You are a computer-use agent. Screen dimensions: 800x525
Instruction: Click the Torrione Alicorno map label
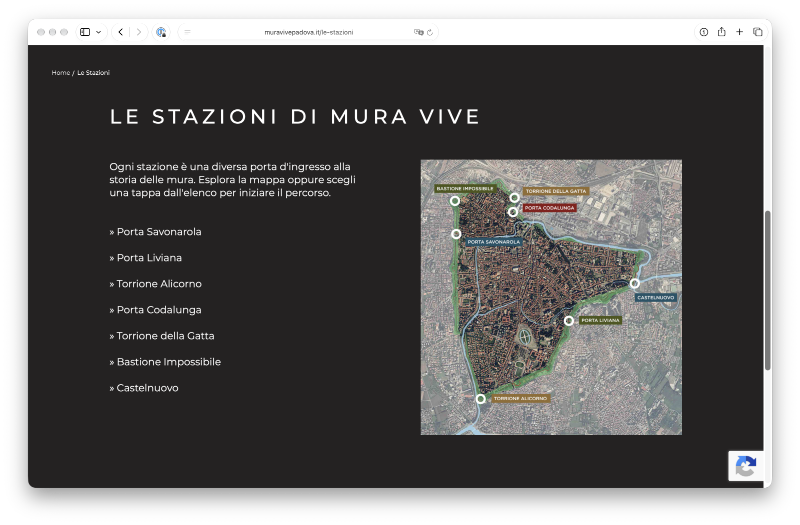pyautogui.click(x=520, y=398)
